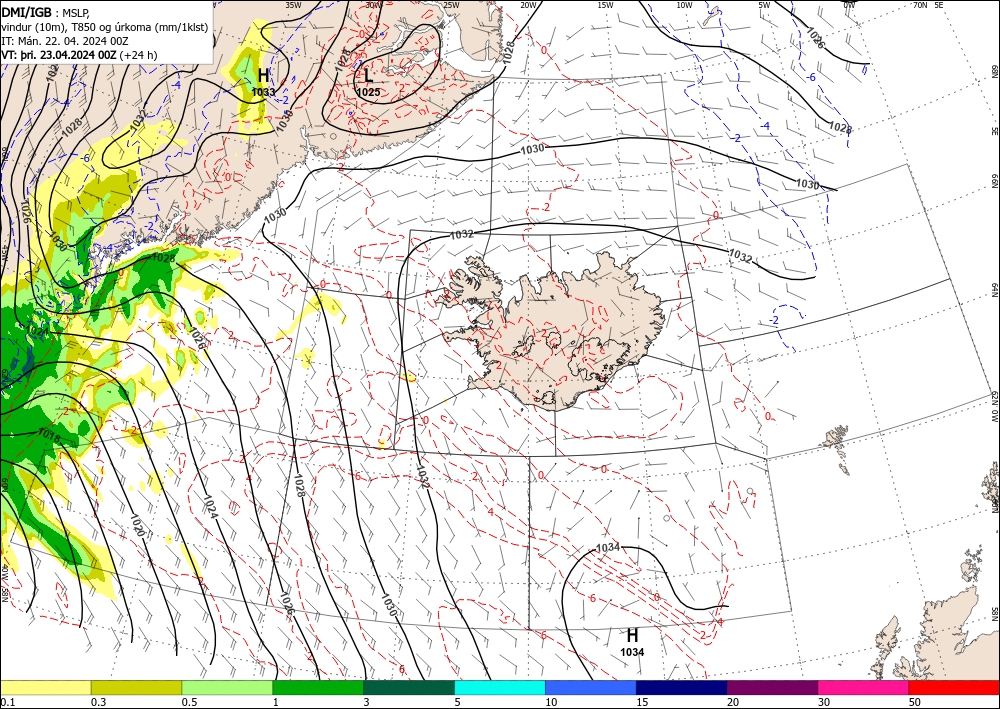Click the legend value '0.5'

tap(189, 702)
